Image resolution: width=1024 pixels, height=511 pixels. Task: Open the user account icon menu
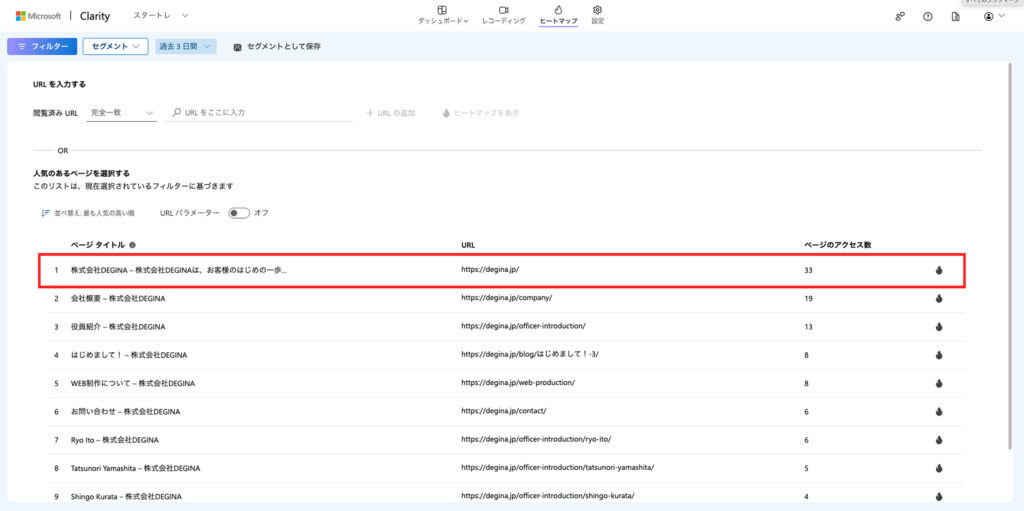[993, 16]
